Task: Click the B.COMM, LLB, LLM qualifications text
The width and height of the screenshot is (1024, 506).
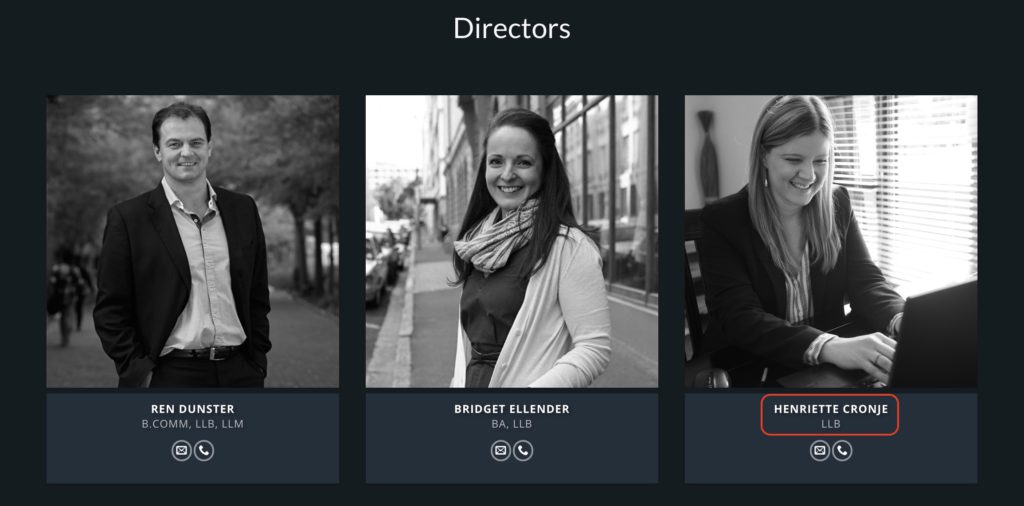Action: [193, 424]
